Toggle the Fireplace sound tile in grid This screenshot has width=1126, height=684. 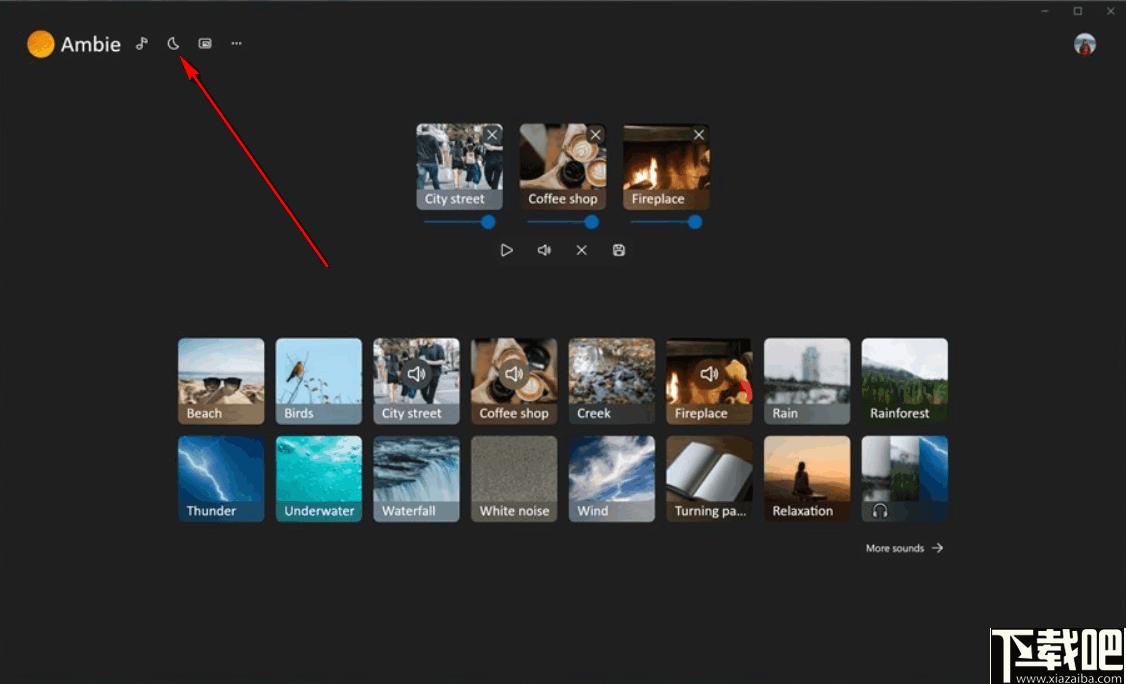[x=709, y=381]
